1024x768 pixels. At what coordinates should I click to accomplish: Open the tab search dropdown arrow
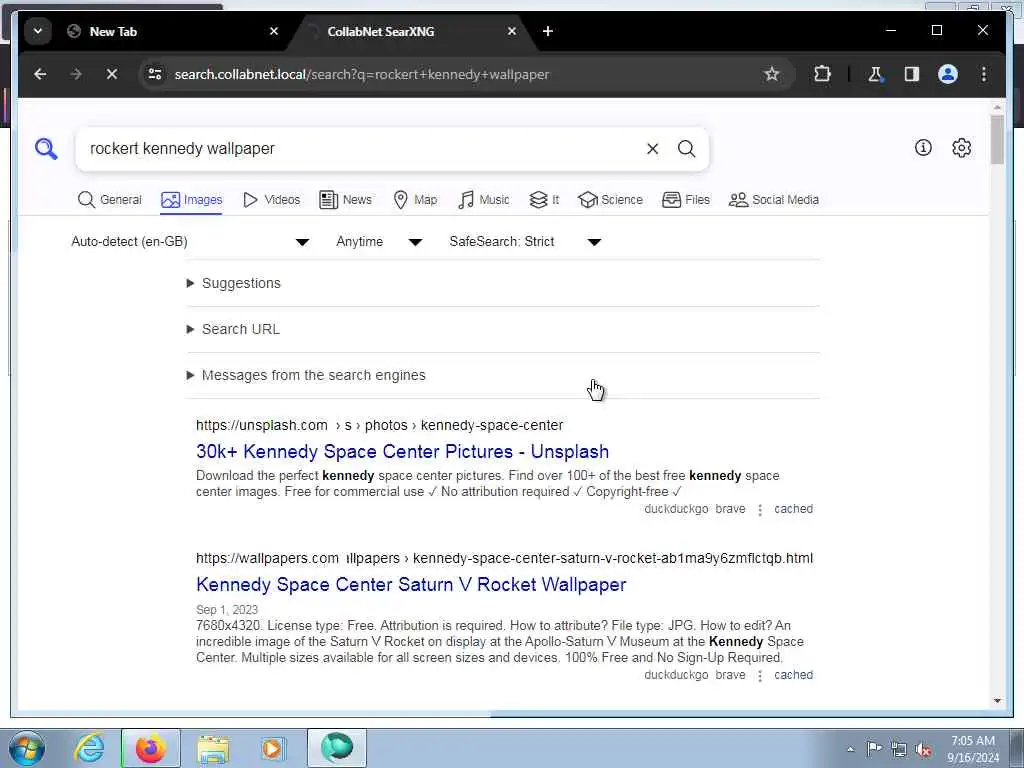(x=38, y=31)
